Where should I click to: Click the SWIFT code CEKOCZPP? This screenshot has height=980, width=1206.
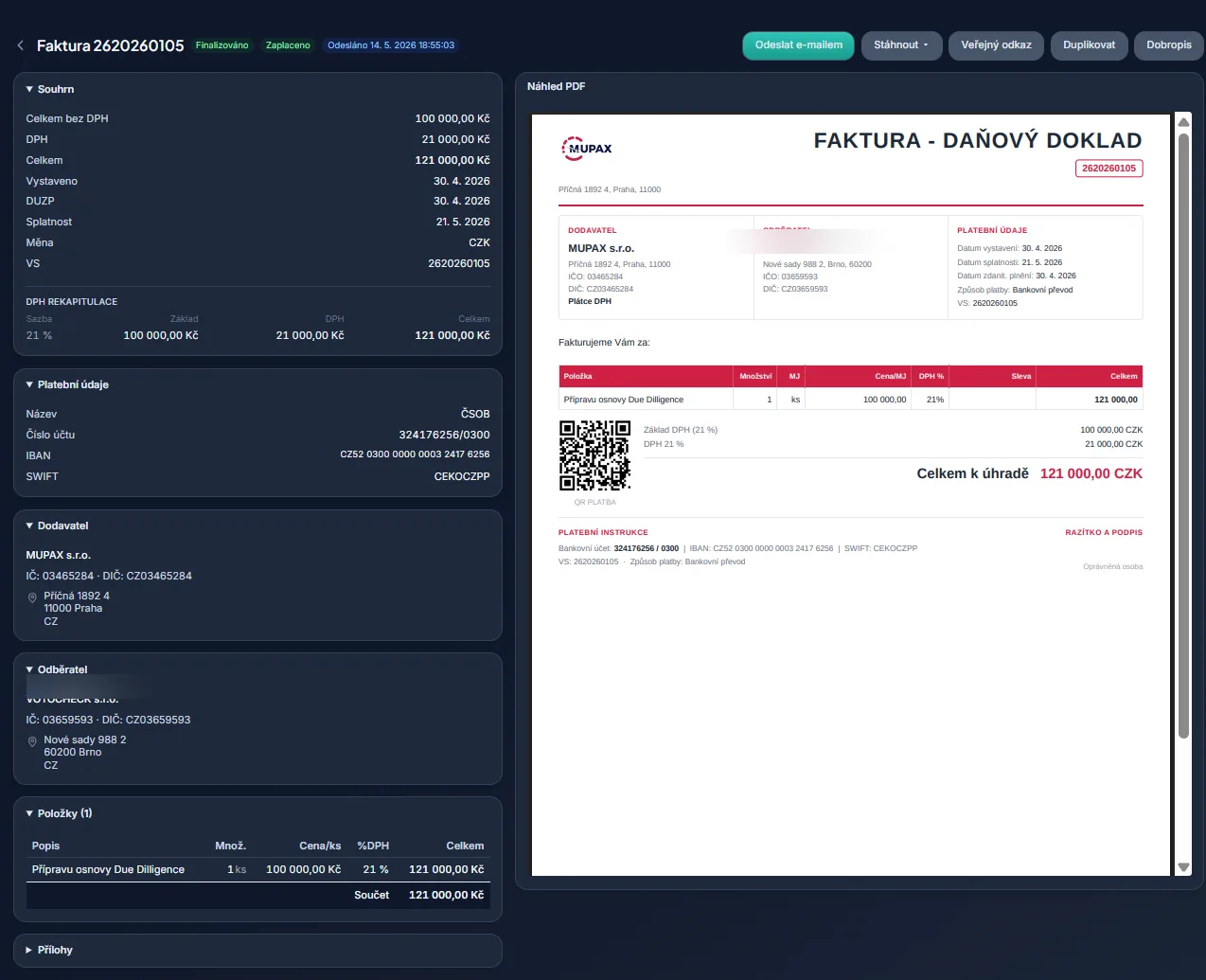462,476
